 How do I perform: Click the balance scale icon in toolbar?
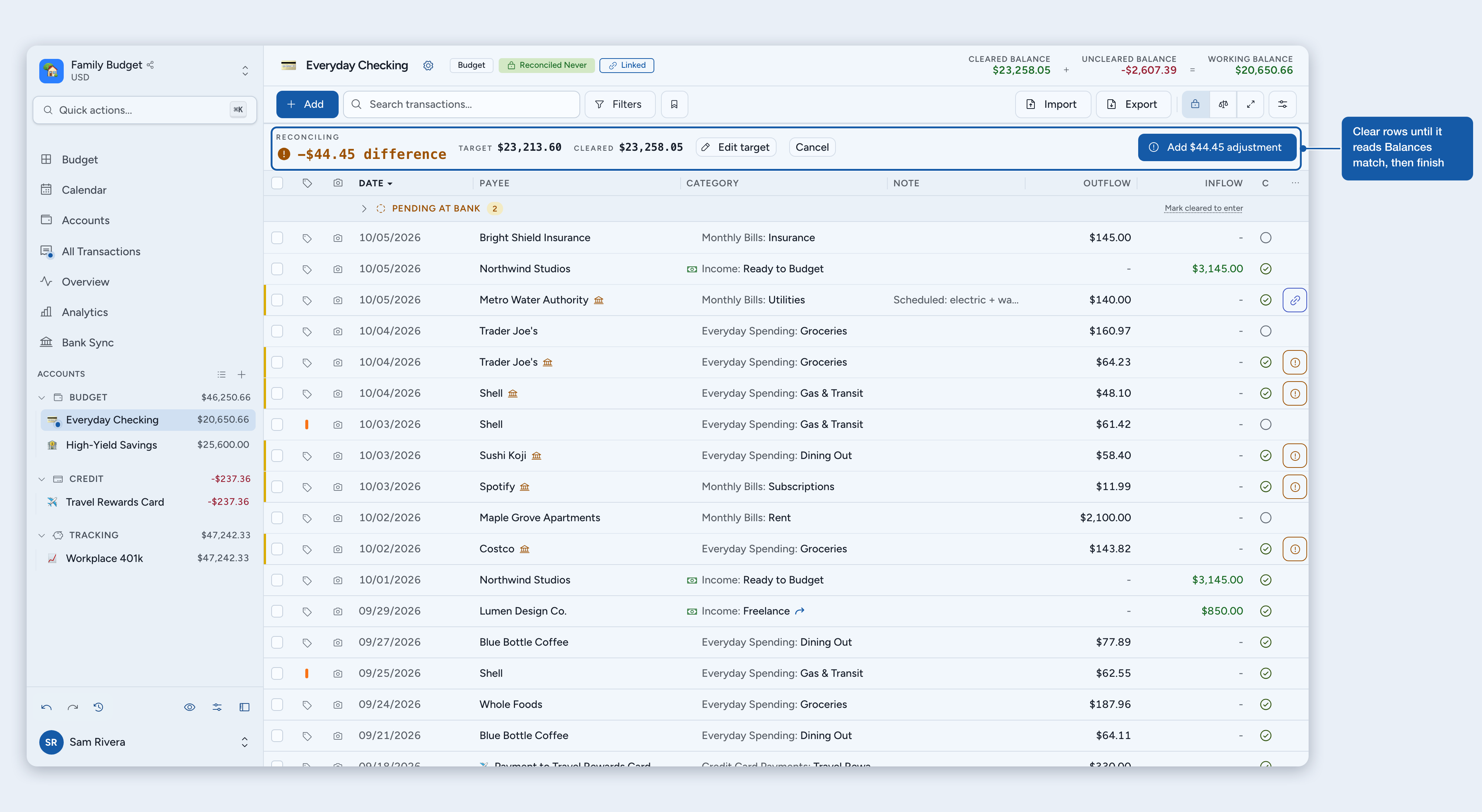point(1223,104)
